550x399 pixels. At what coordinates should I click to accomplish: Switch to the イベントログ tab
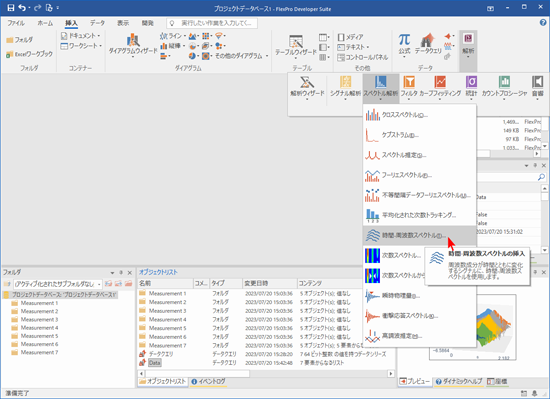pos(208,381)
